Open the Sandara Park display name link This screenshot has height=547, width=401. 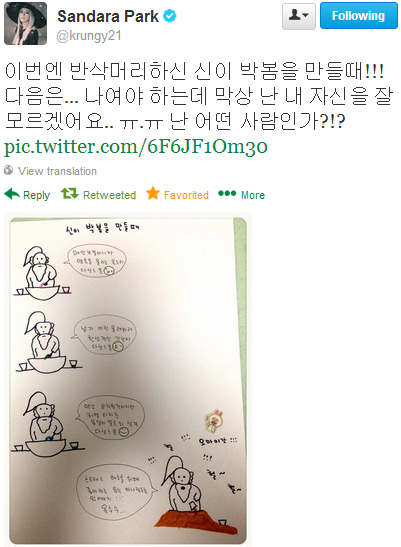coord(108,16)
